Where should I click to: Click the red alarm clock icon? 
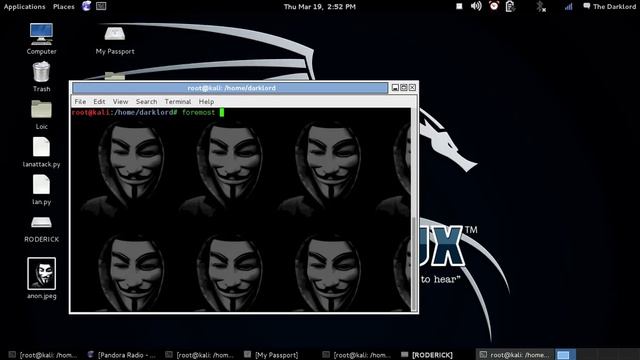click(494, 6)
